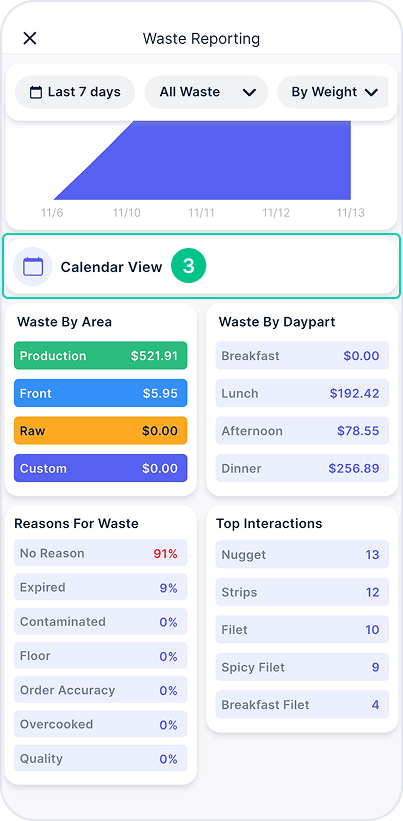The height and width of the screenshot is (821, 403).
Task: Open the No Reason 91% entry
Action: (x=100, y=553)
